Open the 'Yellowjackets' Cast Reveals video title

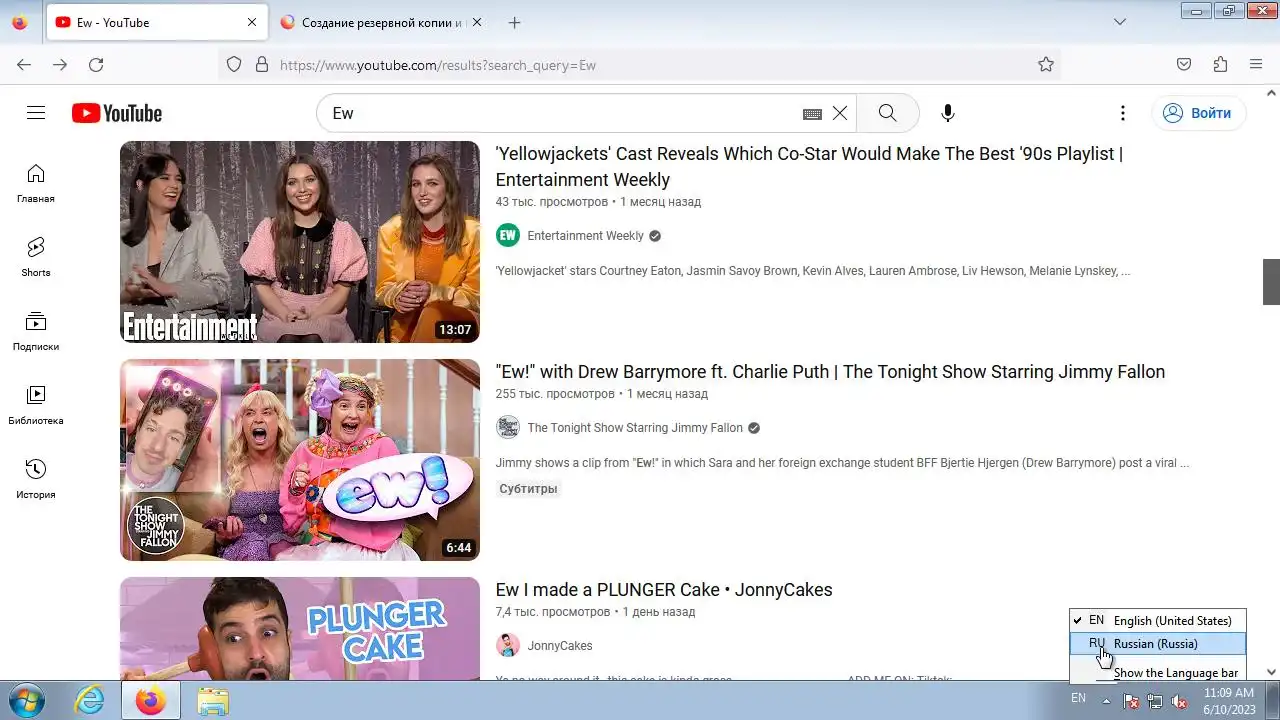pos(809,167)
